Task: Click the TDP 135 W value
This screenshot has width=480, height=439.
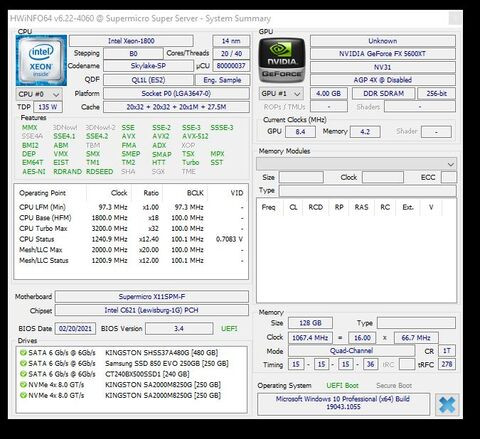Action: pyautogui.click(x=48, y=107)
